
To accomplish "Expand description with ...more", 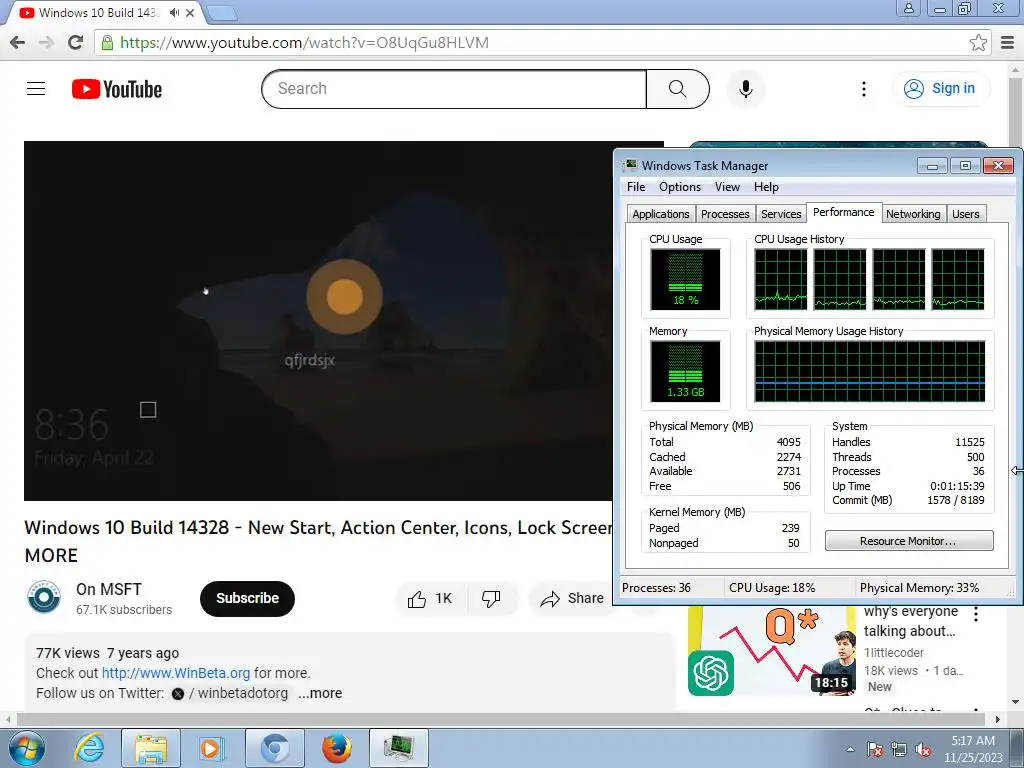I will 320,693.
